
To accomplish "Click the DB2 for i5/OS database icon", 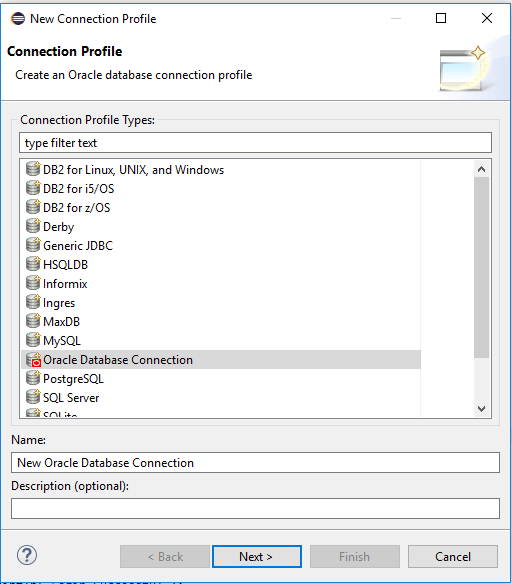I will click(x=33, y=188).
